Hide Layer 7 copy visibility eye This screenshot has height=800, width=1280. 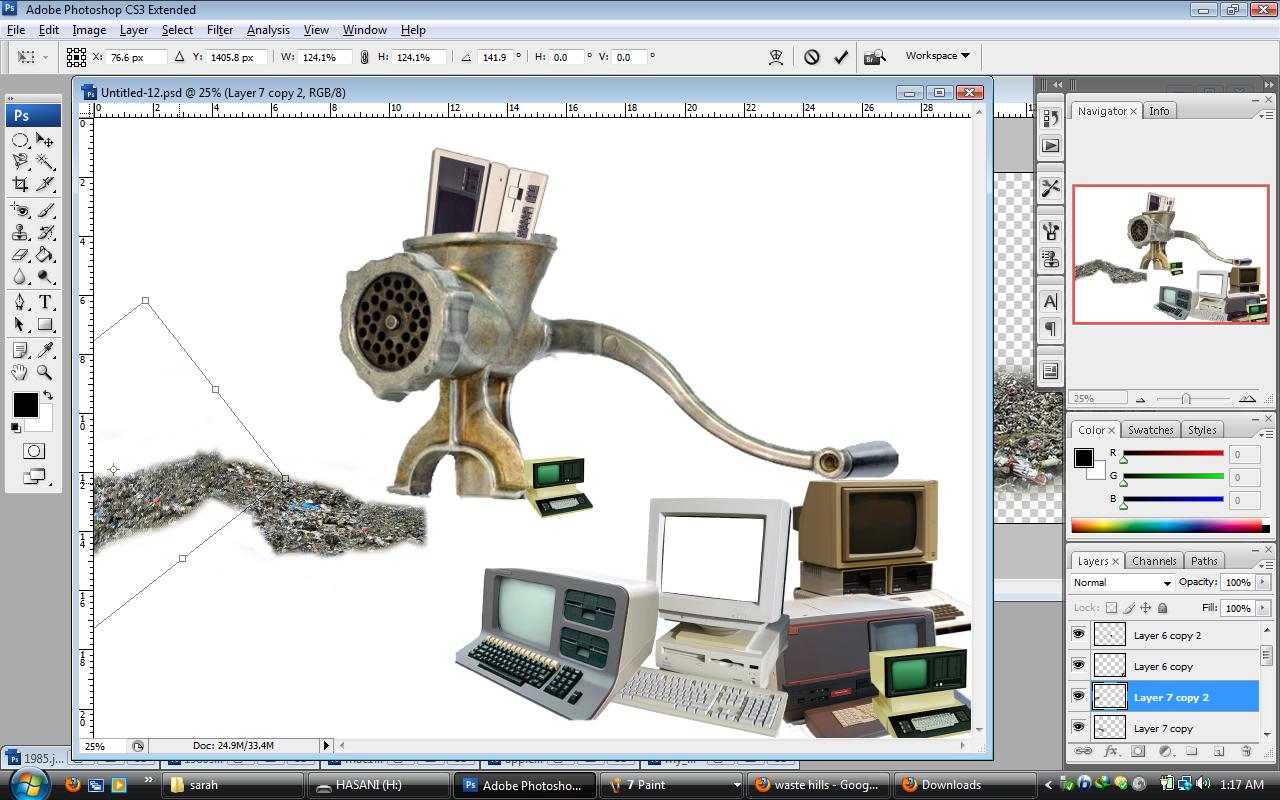[1078, 728]
